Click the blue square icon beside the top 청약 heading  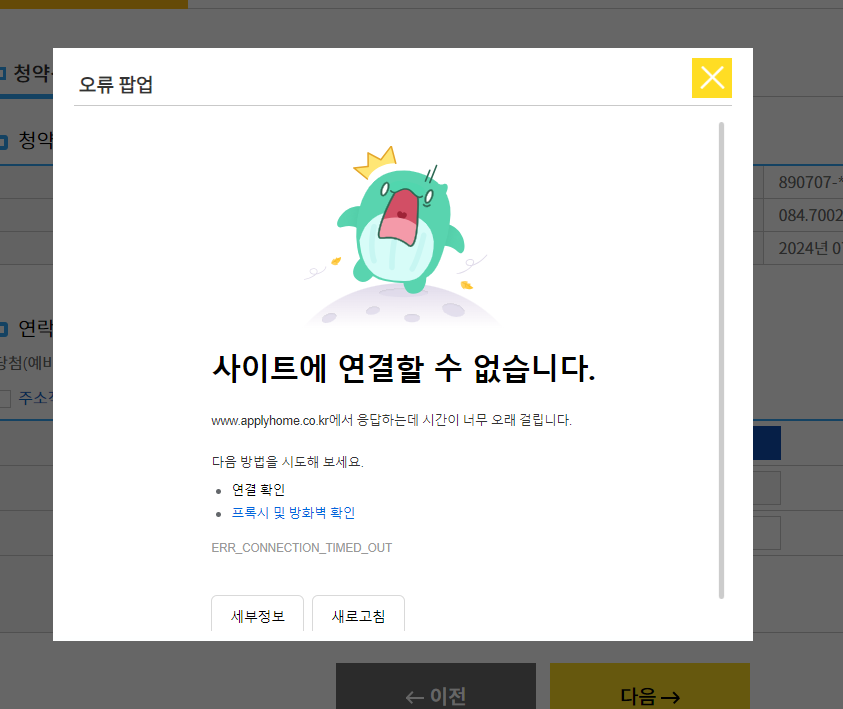coord(4,73)
